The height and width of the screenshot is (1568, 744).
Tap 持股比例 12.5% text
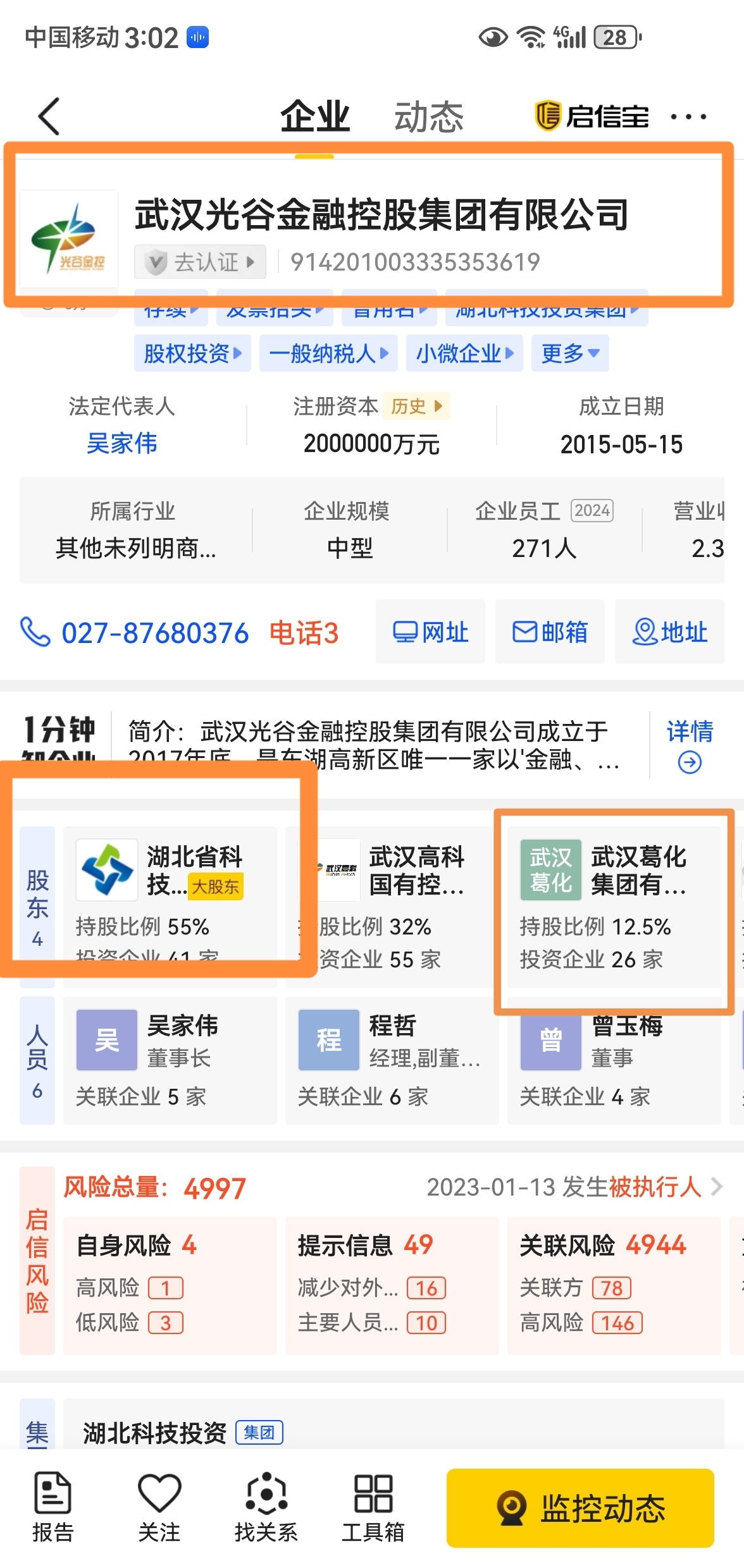[x=595, y=927]
